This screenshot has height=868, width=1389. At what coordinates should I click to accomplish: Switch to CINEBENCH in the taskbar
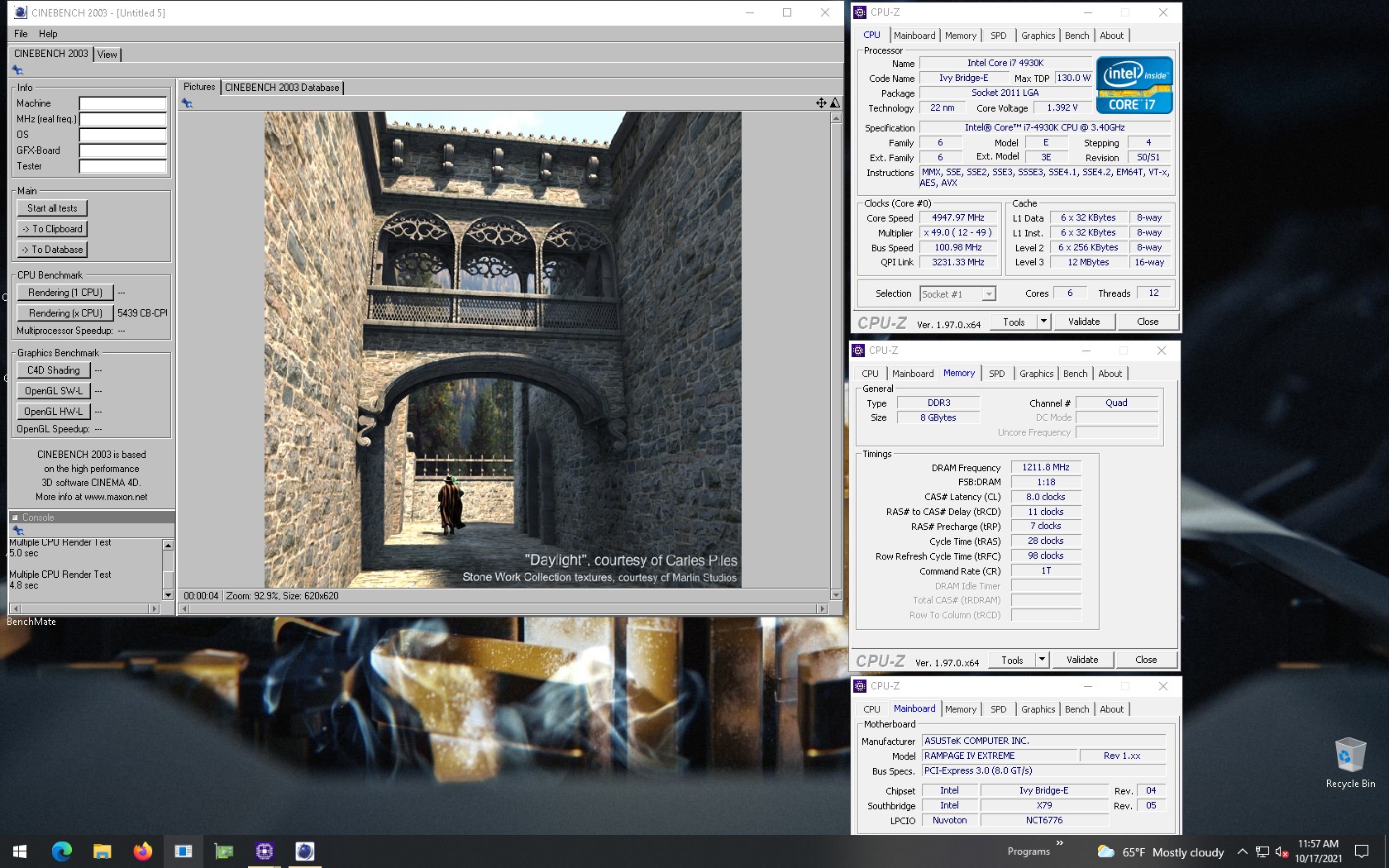click(305, 851)
